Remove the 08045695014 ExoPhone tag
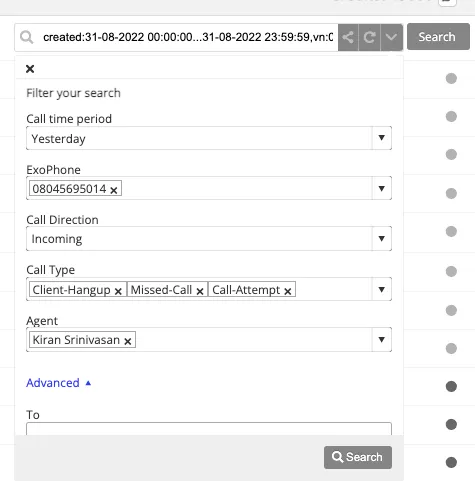The width and height of the screenshot is (475, 481). [x=114, y=190]
